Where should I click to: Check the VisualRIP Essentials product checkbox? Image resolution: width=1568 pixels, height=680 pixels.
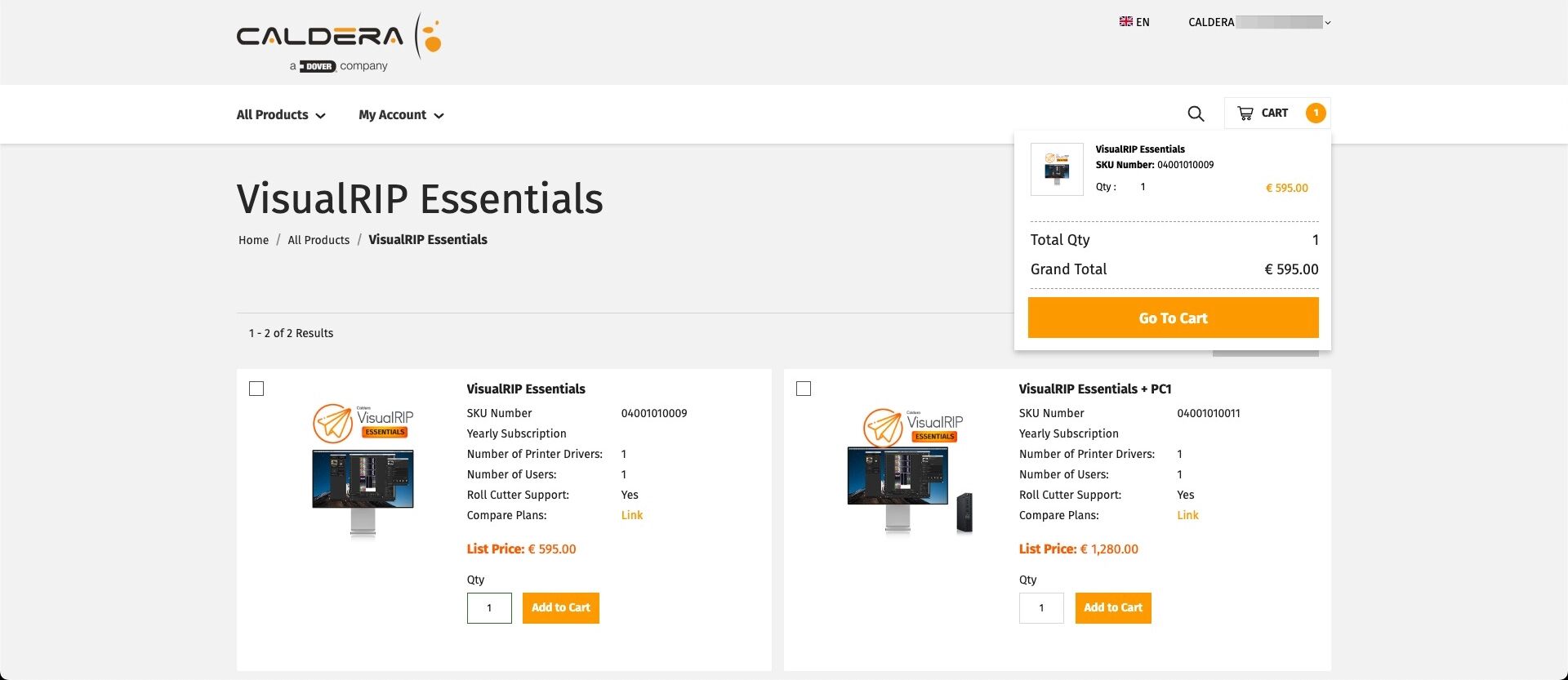(x=256, y=389)
